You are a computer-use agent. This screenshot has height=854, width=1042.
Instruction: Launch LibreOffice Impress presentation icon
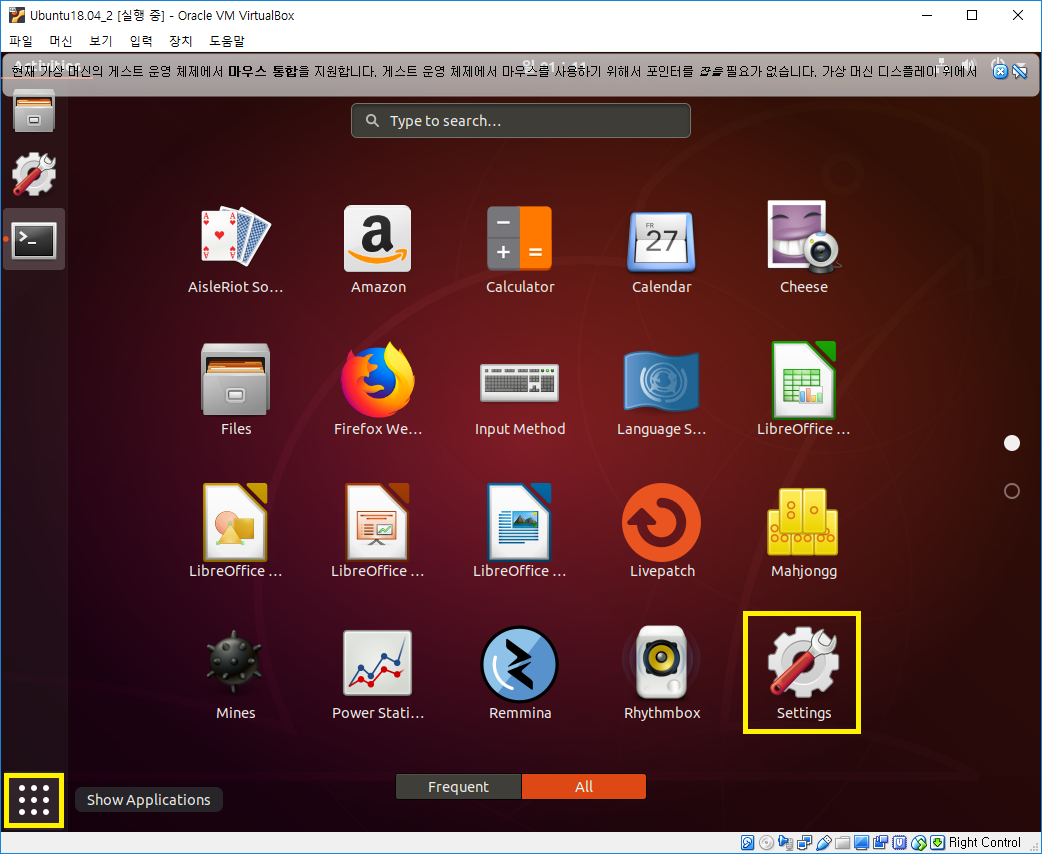(x=377, y=532)
